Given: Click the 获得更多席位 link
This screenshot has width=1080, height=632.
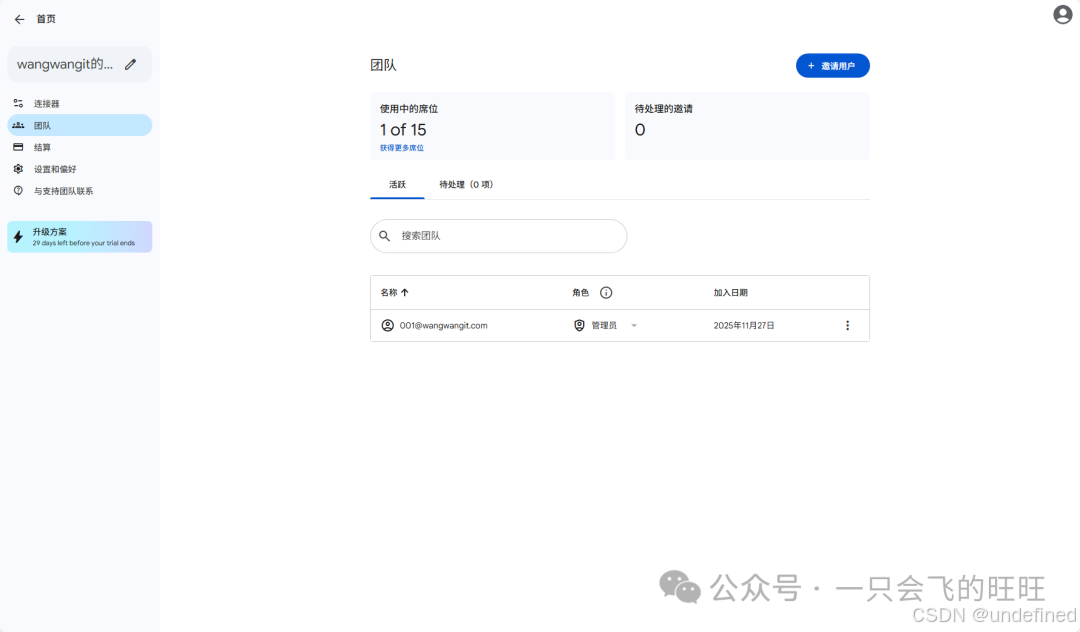Looking at the screenshot, I should pyautogui.click(x=402, y=148).
